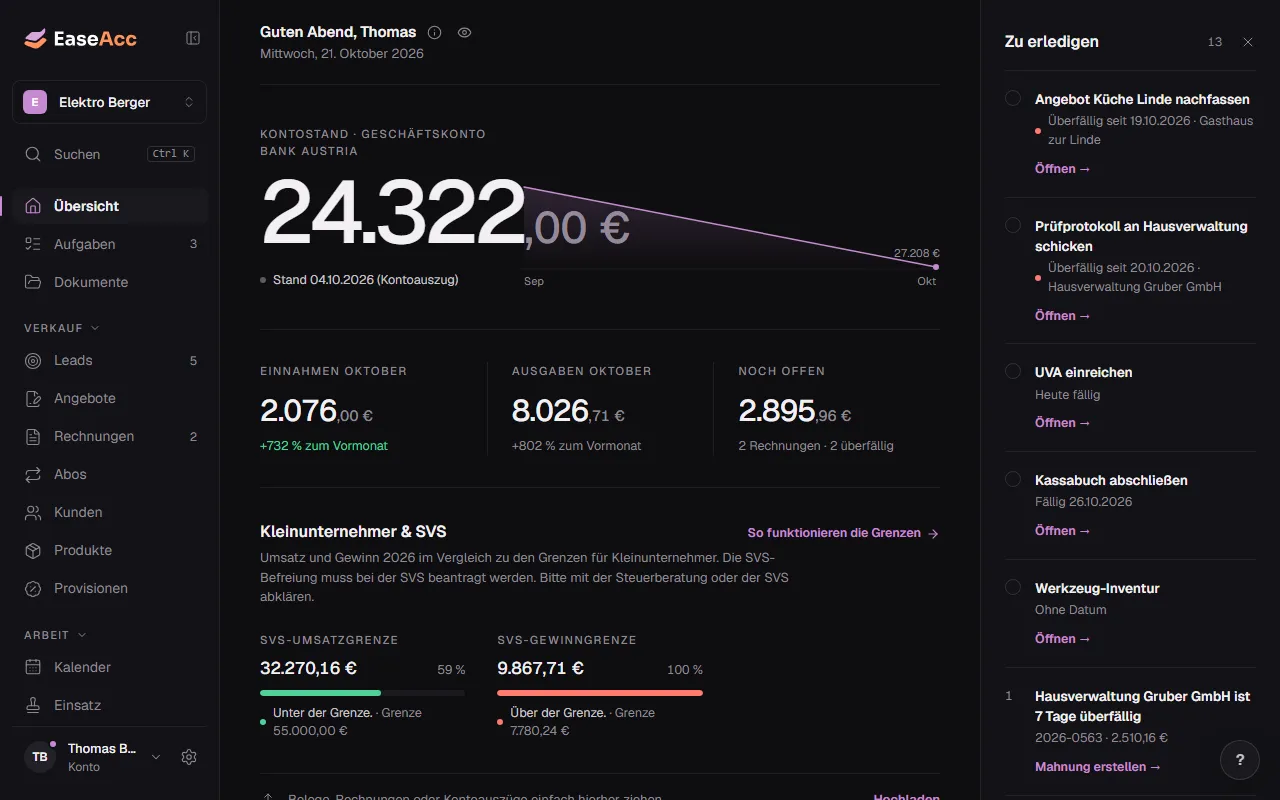Viewport: 1280px width, 800px height.
Task: Click the Kunden people icon
Action: [33, 512]
